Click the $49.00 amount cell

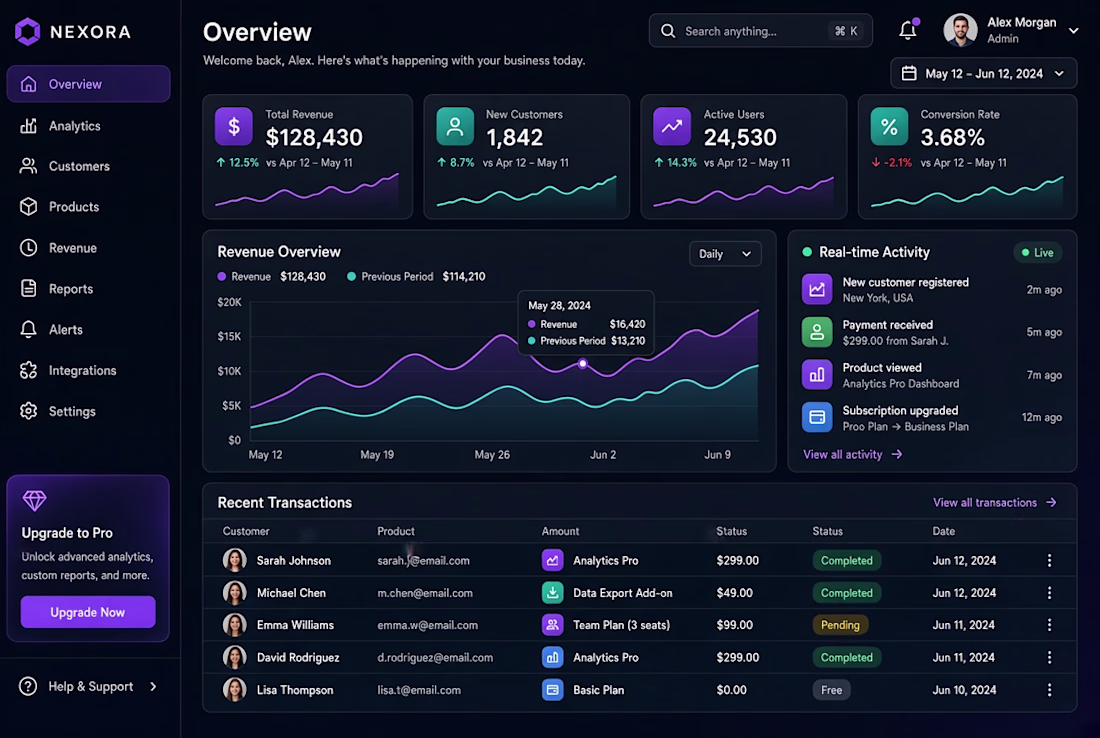tap(735, 593)
